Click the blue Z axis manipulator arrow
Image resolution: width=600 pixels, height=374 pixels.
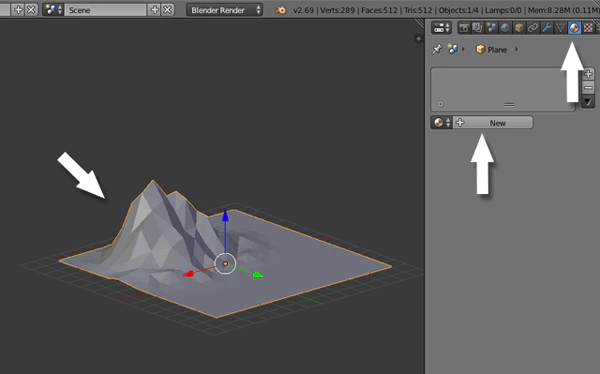225,216
